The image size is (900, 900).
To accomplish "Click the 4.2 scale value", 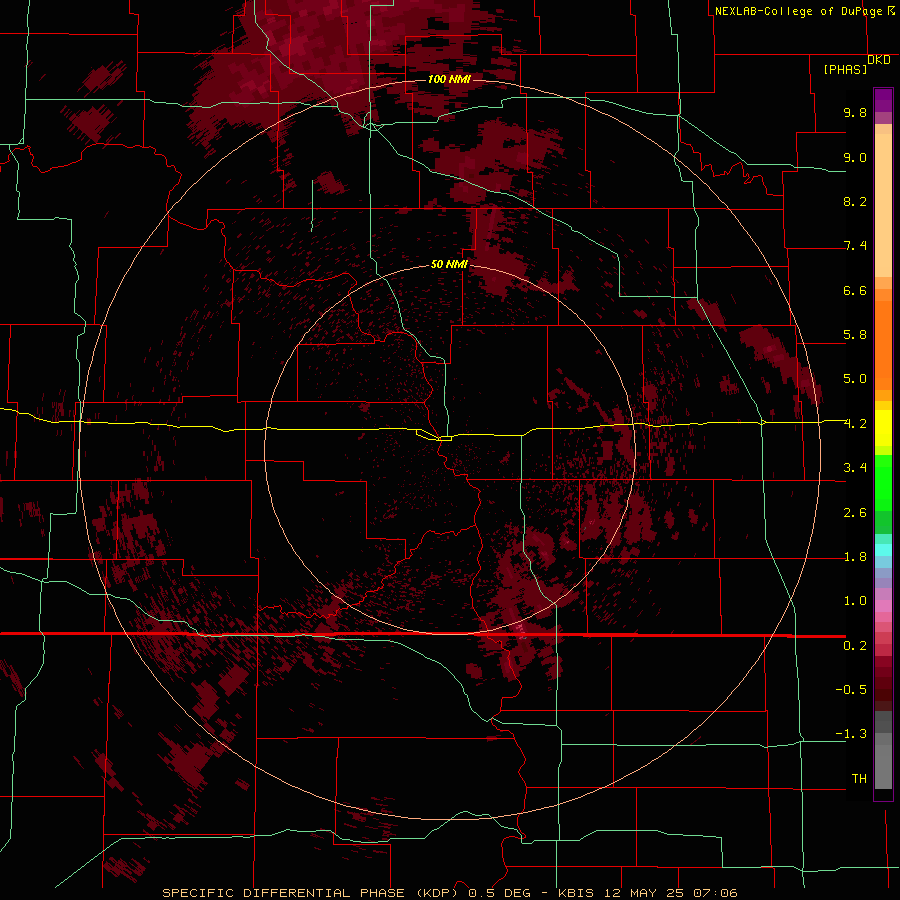I will click(x=855, y=424).
